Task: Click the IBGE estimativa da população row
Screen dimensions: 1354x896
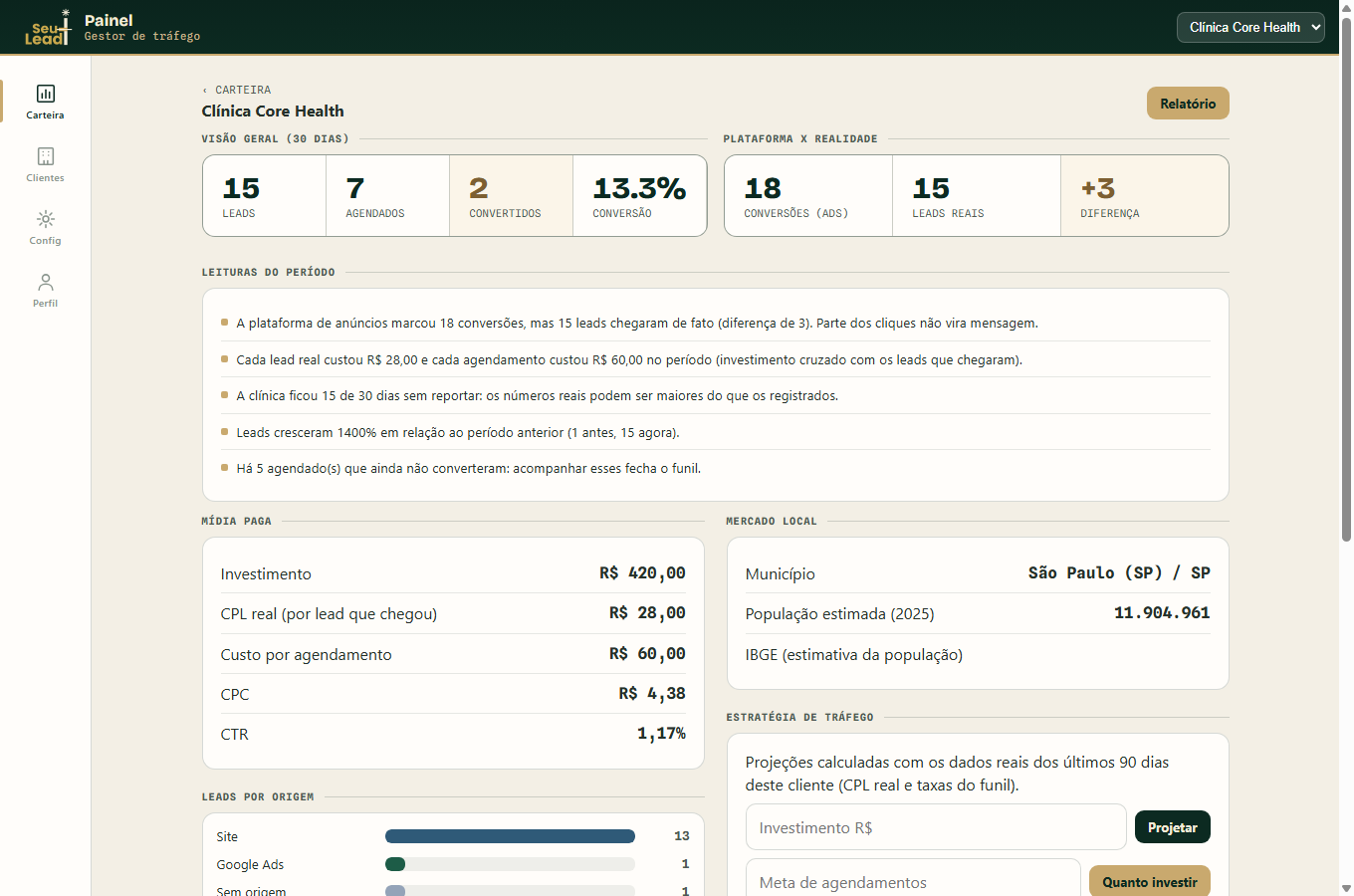Action: click(x=978, y=655)
